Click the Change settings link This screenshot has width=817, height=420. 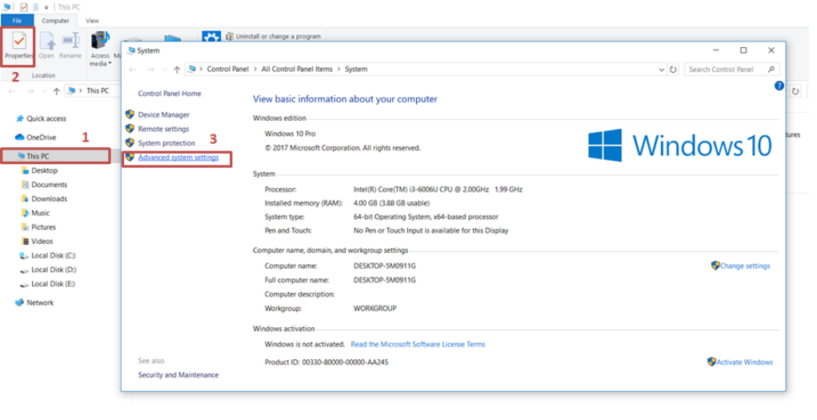[x=744, y=266]
